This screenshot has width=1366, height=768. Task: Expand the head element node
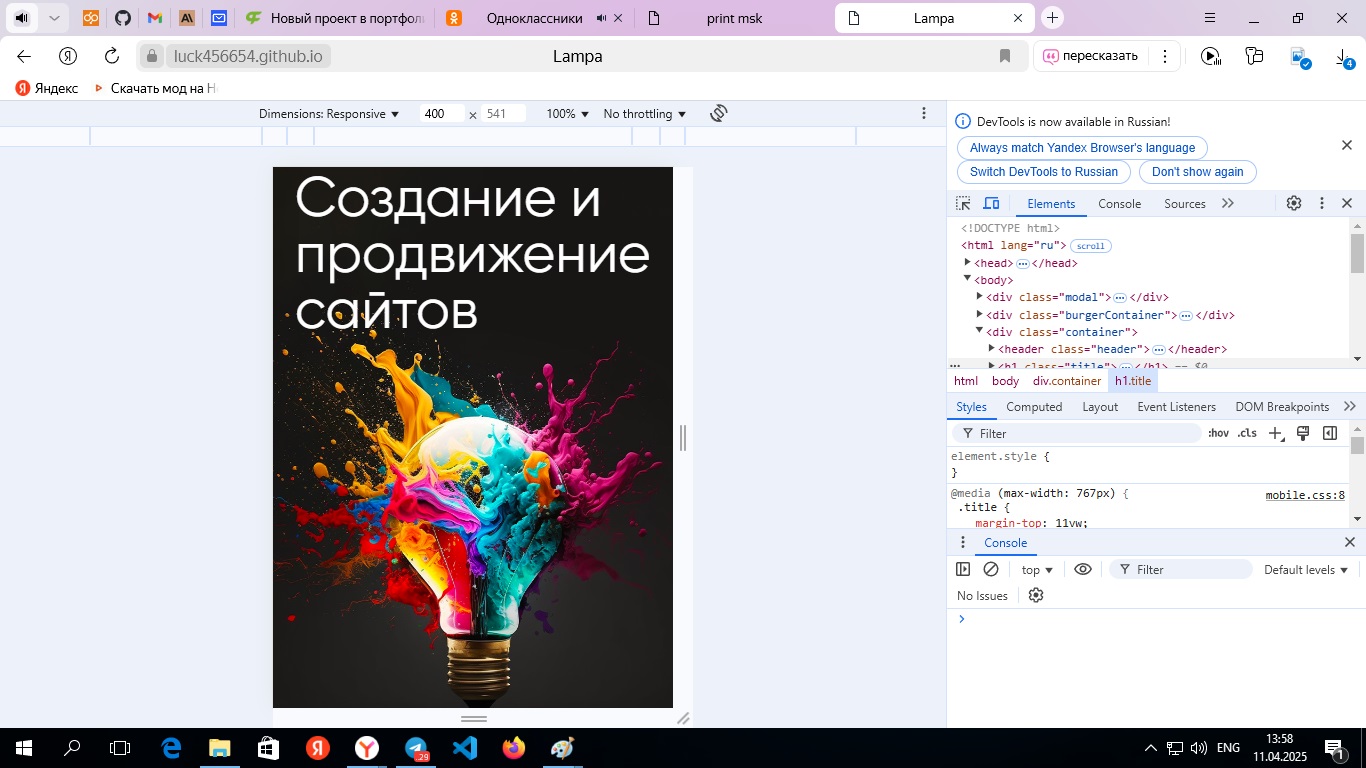click(968, 263)
